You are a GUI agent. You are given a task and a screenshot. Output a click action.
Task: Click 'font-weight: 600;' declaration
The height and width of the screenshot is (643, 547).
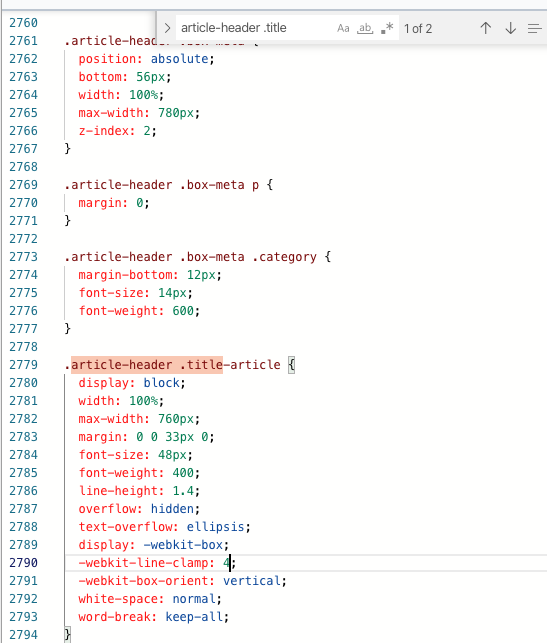139,311
